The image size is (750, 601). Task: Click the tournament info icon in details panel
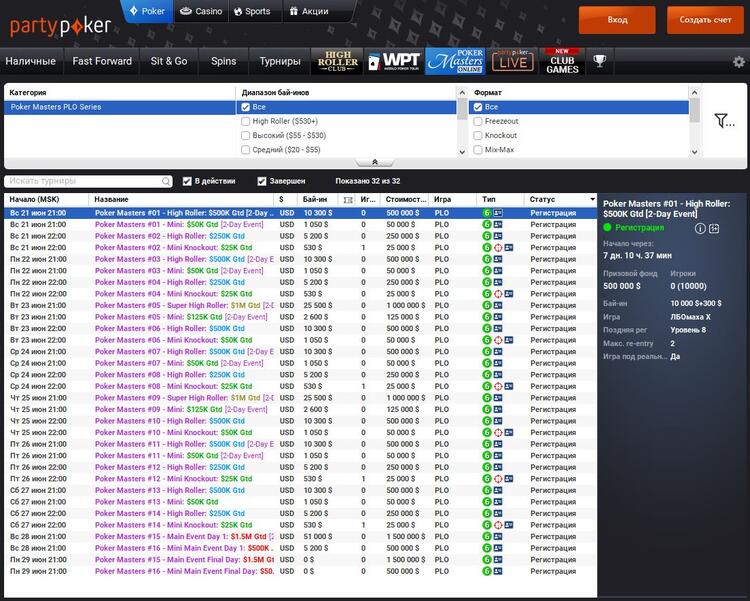(x=700, y=229)
